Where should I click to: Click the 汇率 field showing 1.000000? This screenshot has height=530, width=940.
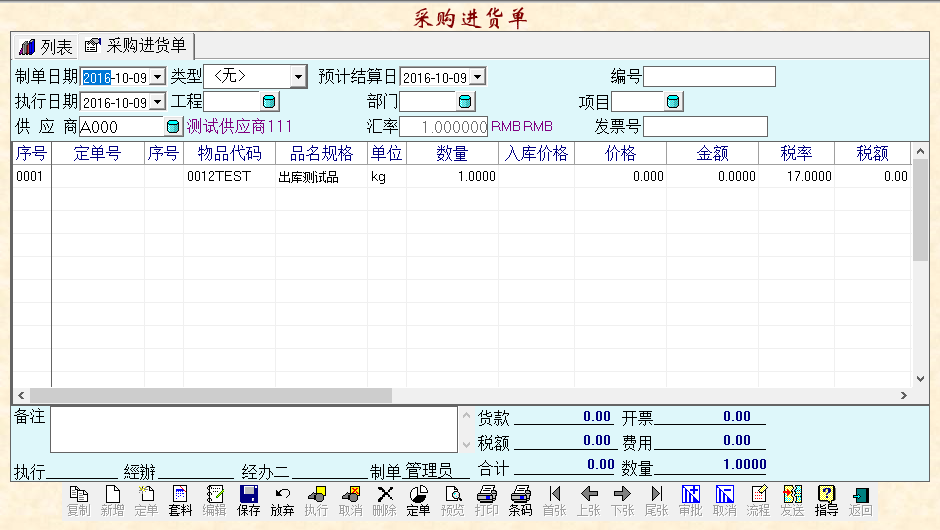point(444,127)
